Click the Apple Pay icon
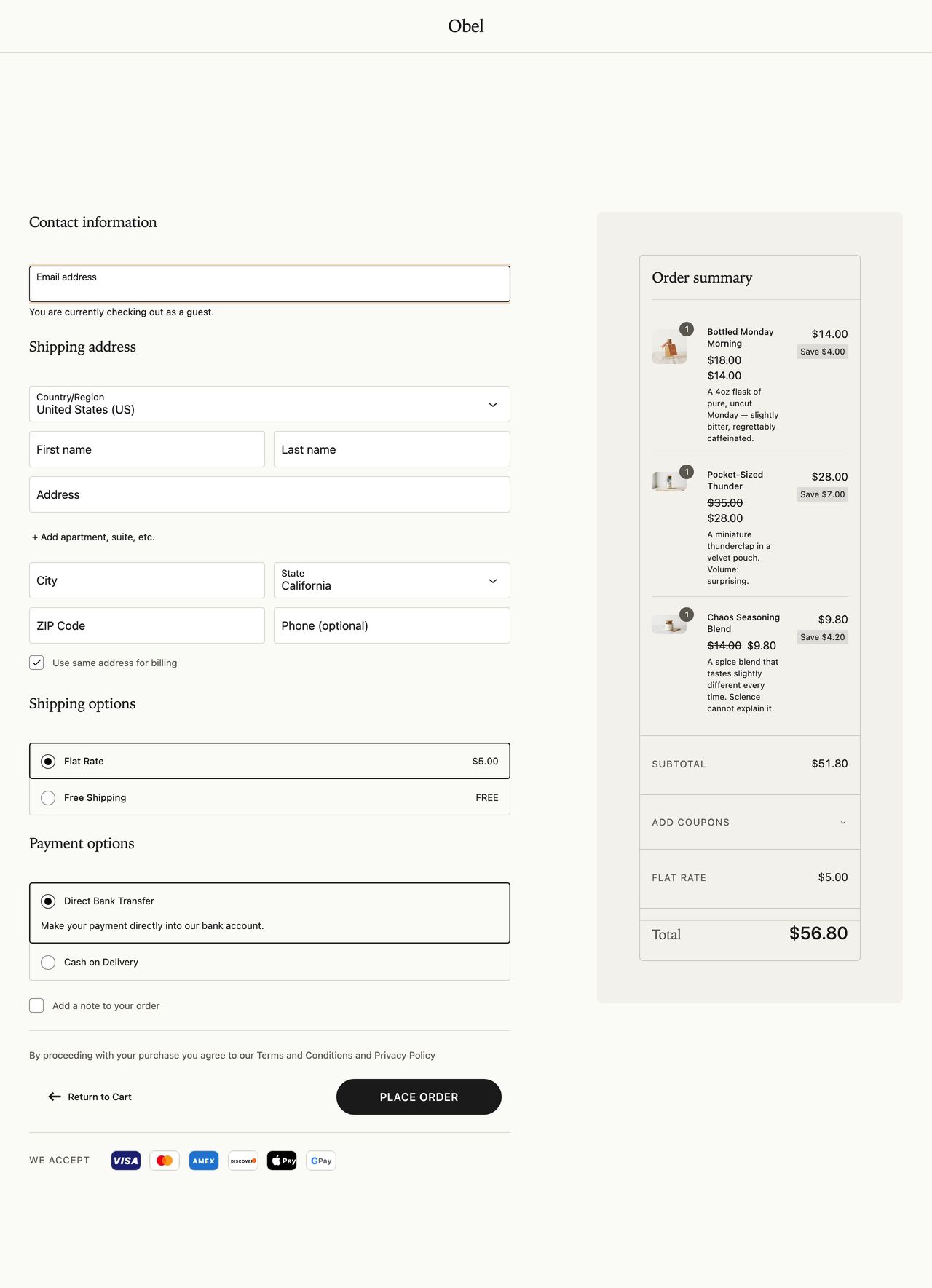The image size is (932, 1288). (282, 1161)
